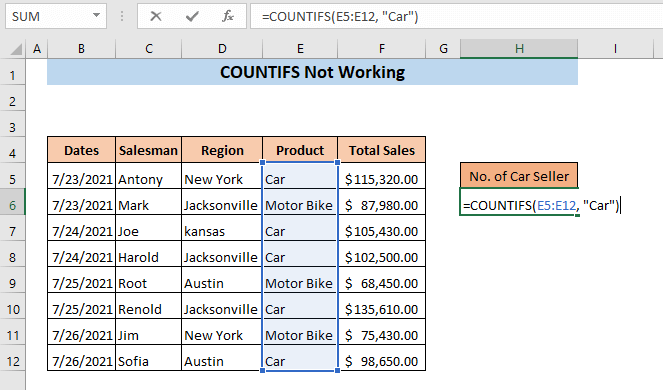
Task: Click the Select All corner triangle
Action: pyautogui.click(x=16, y=49)
